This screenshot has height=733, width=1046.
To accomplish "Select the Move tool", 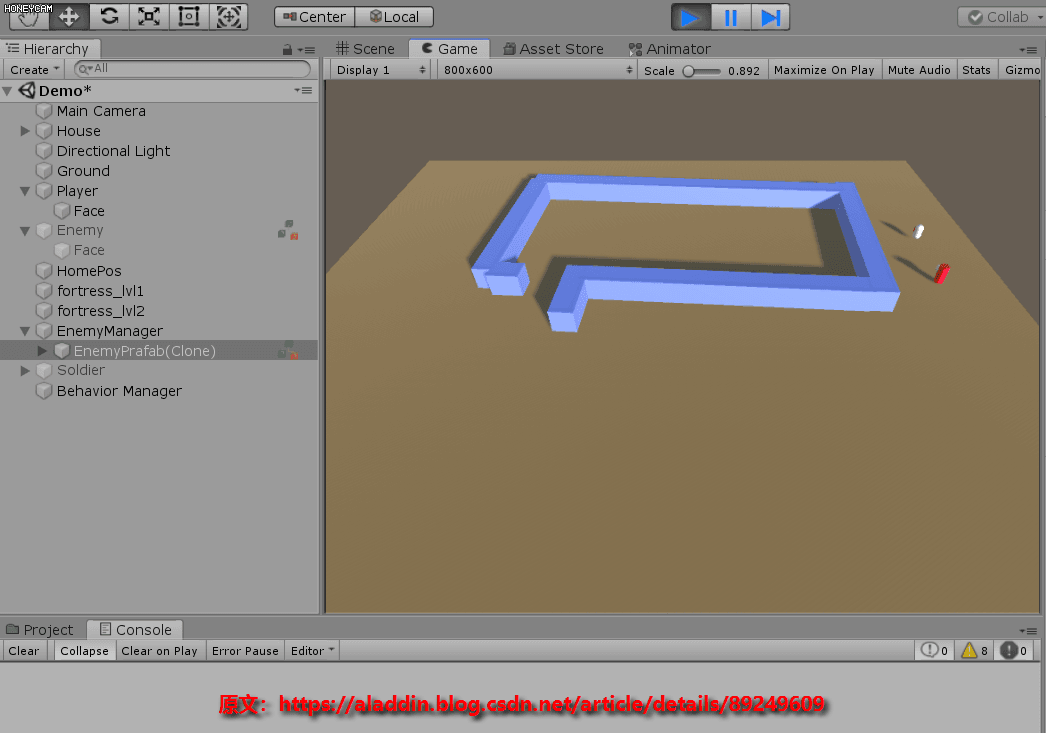I will (69, 17).
